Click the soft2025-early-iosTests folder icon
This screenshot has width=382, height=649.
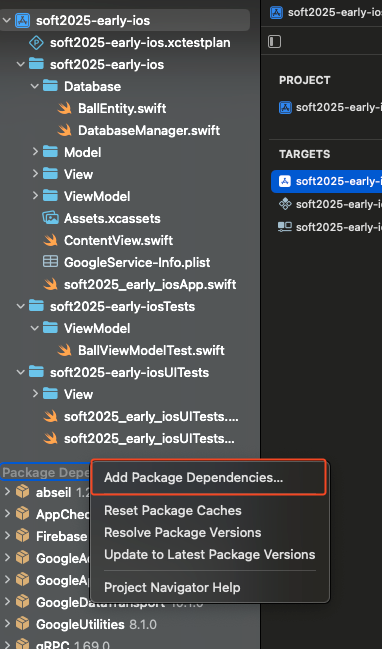point(36,306)
